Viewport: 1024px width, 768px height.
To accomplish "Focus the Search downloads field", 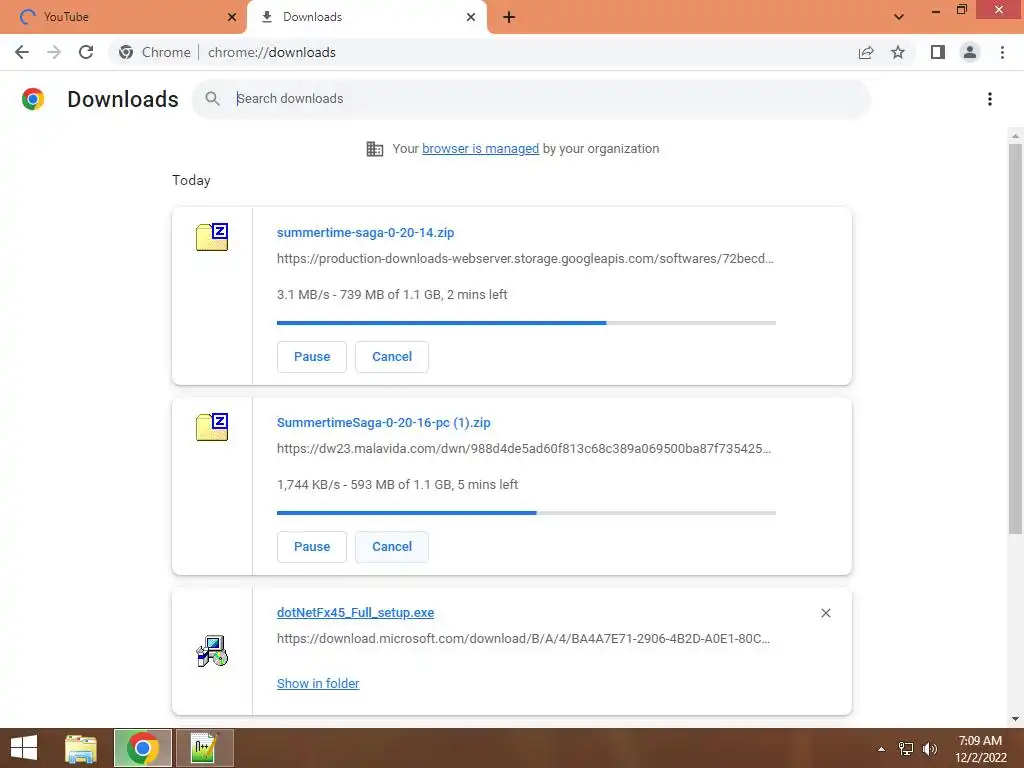I will point(532,99).
